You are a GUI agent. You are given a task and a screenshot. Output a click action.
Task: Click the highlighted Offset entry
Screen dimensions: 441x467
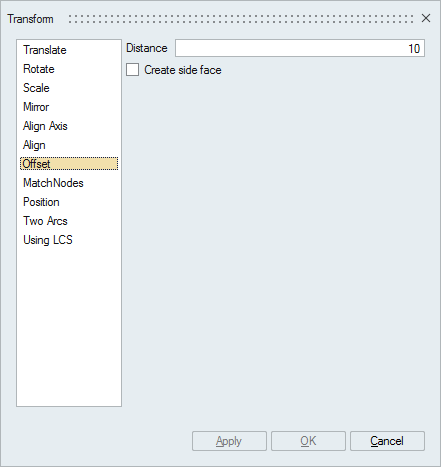point(69,164)
